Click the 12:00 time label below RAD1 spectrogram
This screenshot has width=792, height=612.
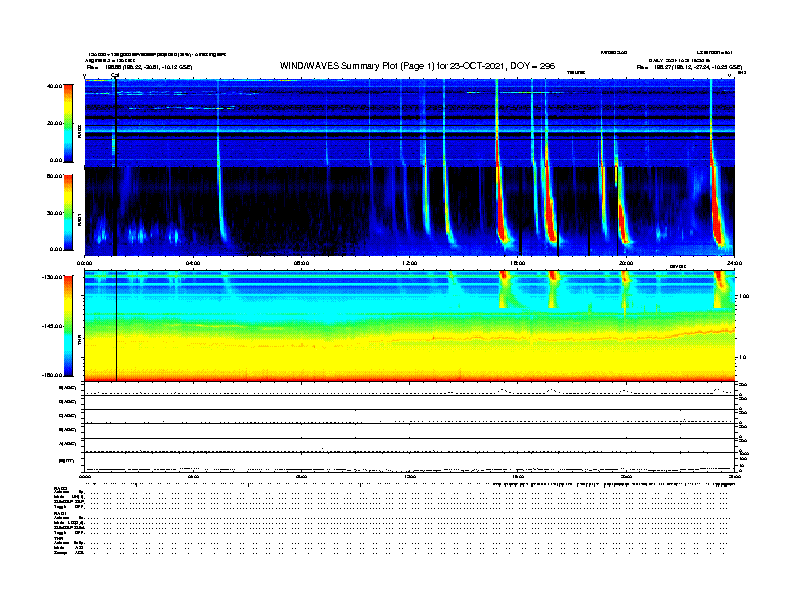410,263
